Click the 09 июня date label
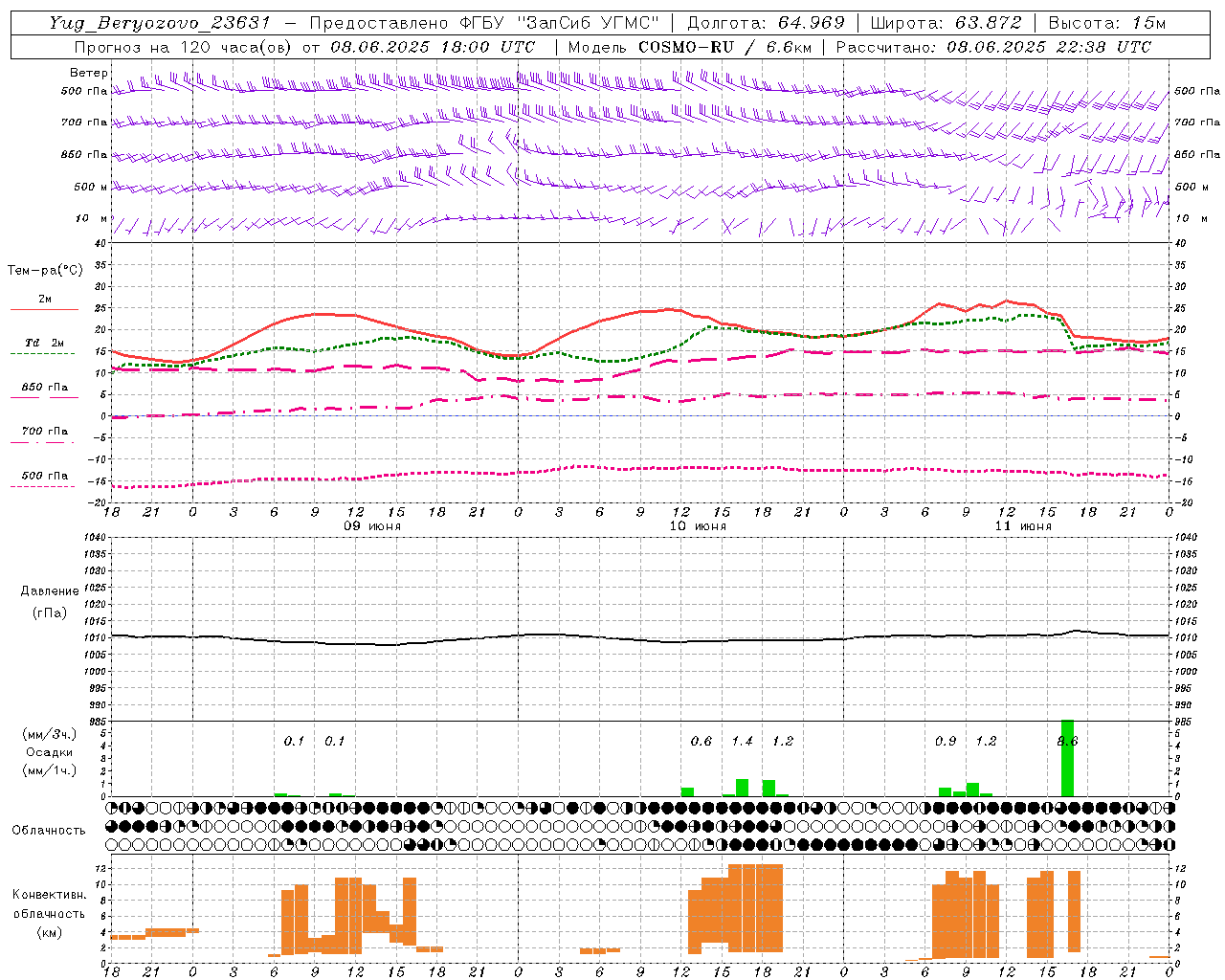1225x980 pixels. tap(372, 526)
